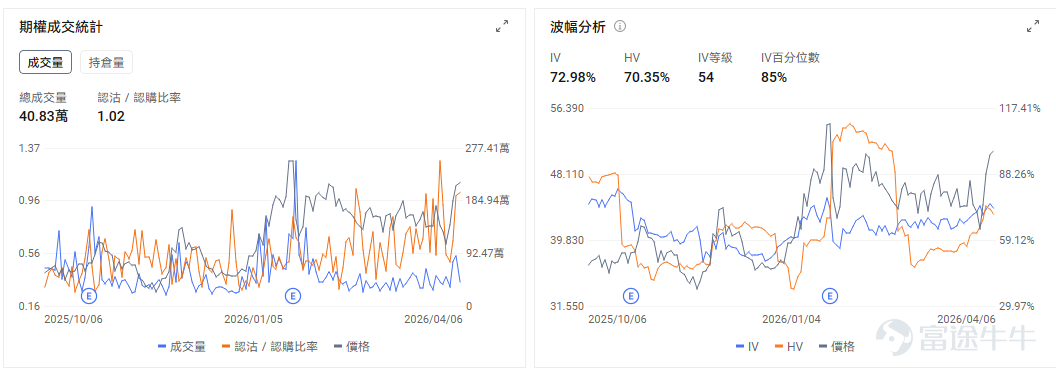The image size is (1056, 374).
Task: Open the info tooltip beside 波幅分析
Action: (620, 27)
